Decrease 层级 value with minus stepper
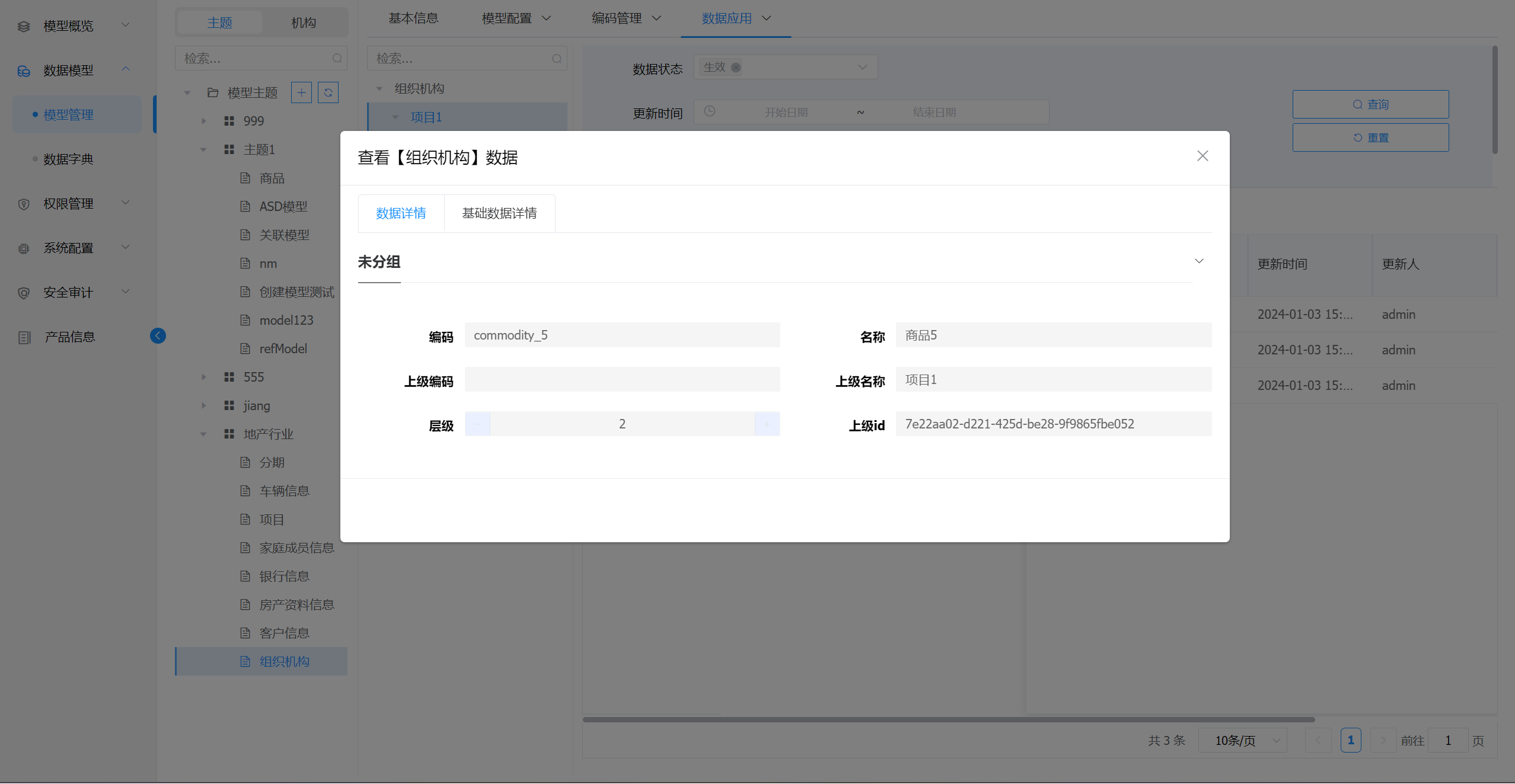This screenshot has height=784, width=1515. point(478,424)
